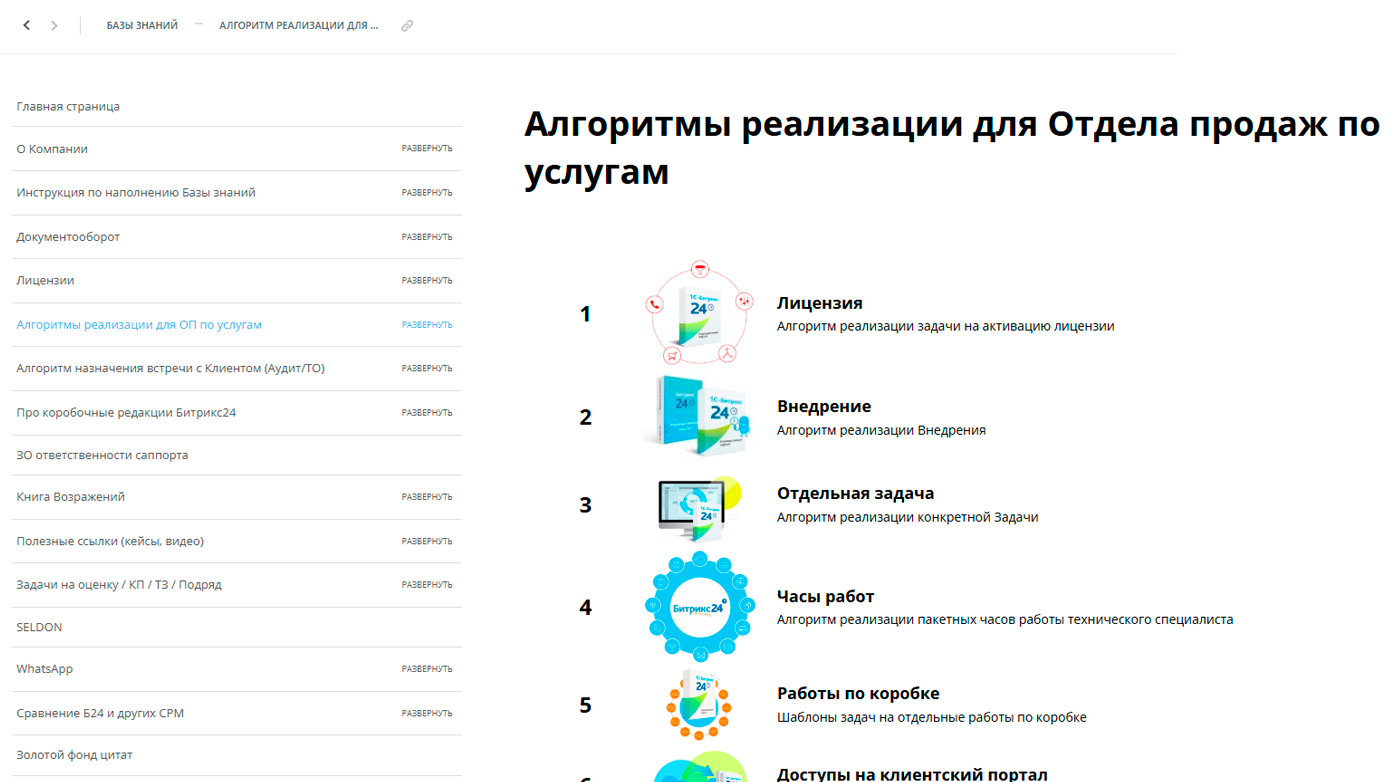Open the Часы работ heading link
The width and height of the screenshot is (1400, 782).
[826, 597]
